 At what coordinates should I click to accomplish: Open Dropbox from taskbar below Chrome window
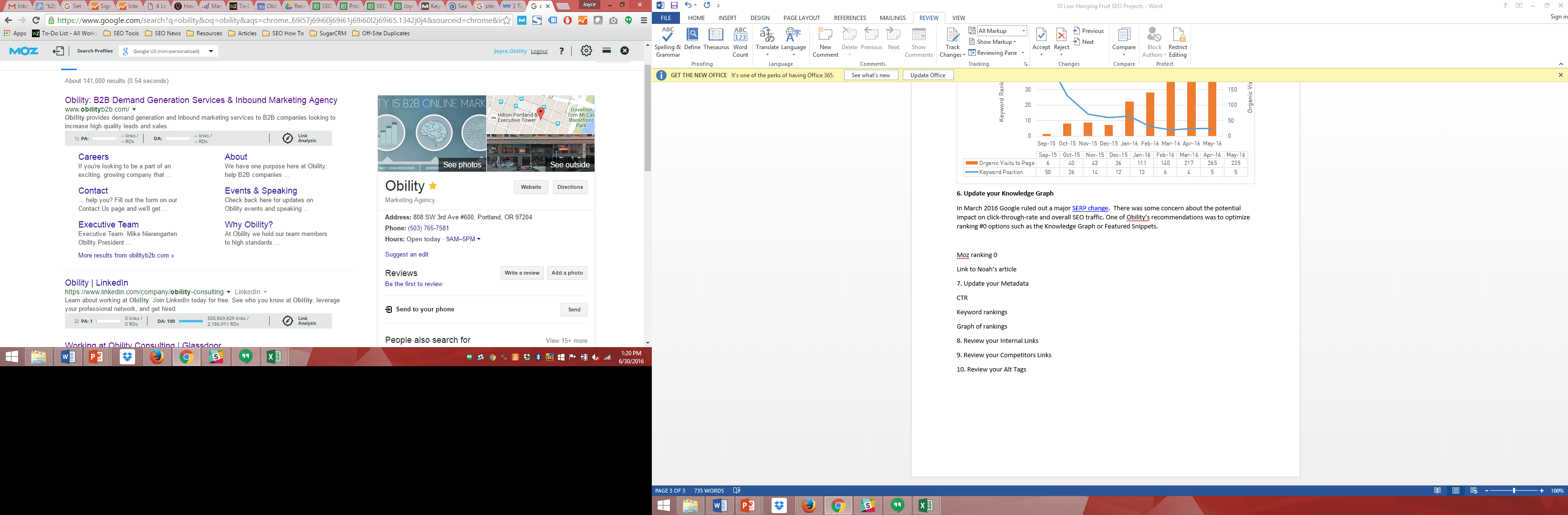click(x=127, y=356)
